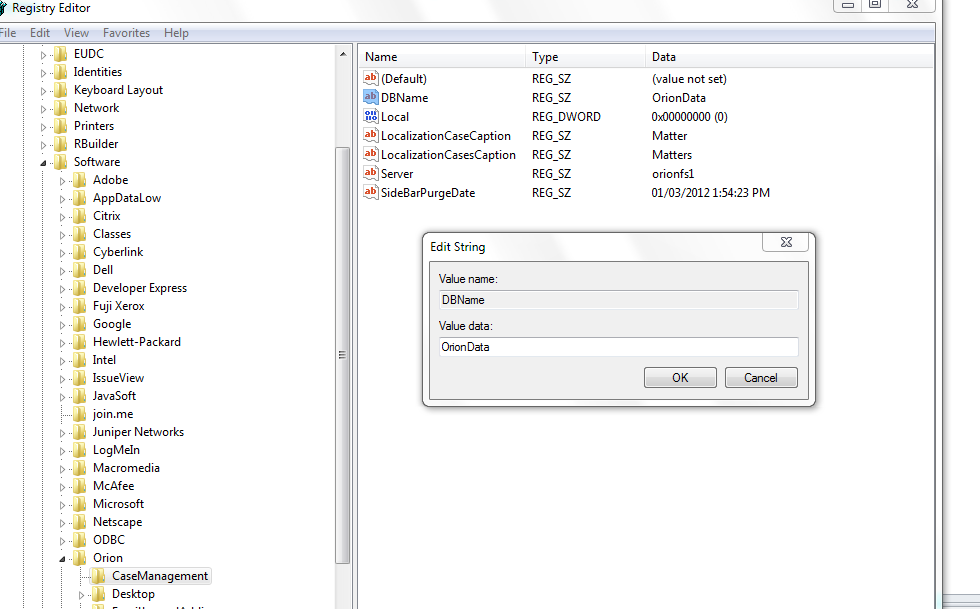This screenshot has width=980, height=609.
Task: Expand the Desktop subkey under Orion
Action: pyautogui.click(x=81, y=595)
